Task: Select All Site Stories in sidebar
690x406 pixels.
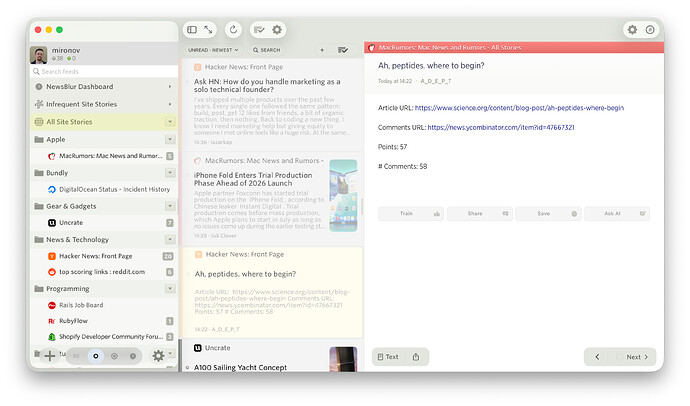Action: (104, 122)
